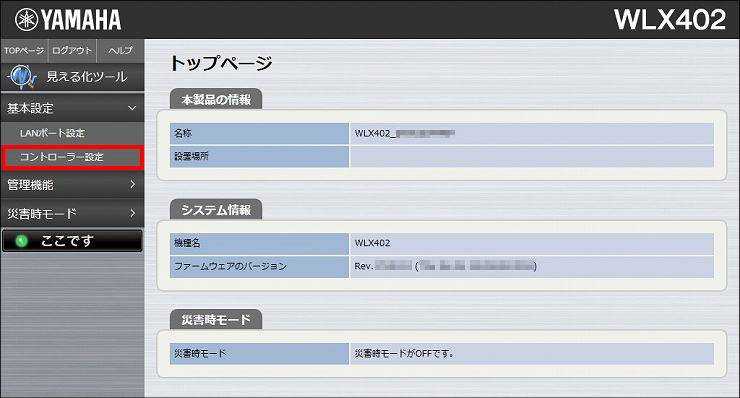Click the トップページ page heading
This screenshot has height=398, width=740.
pos(221,63)
